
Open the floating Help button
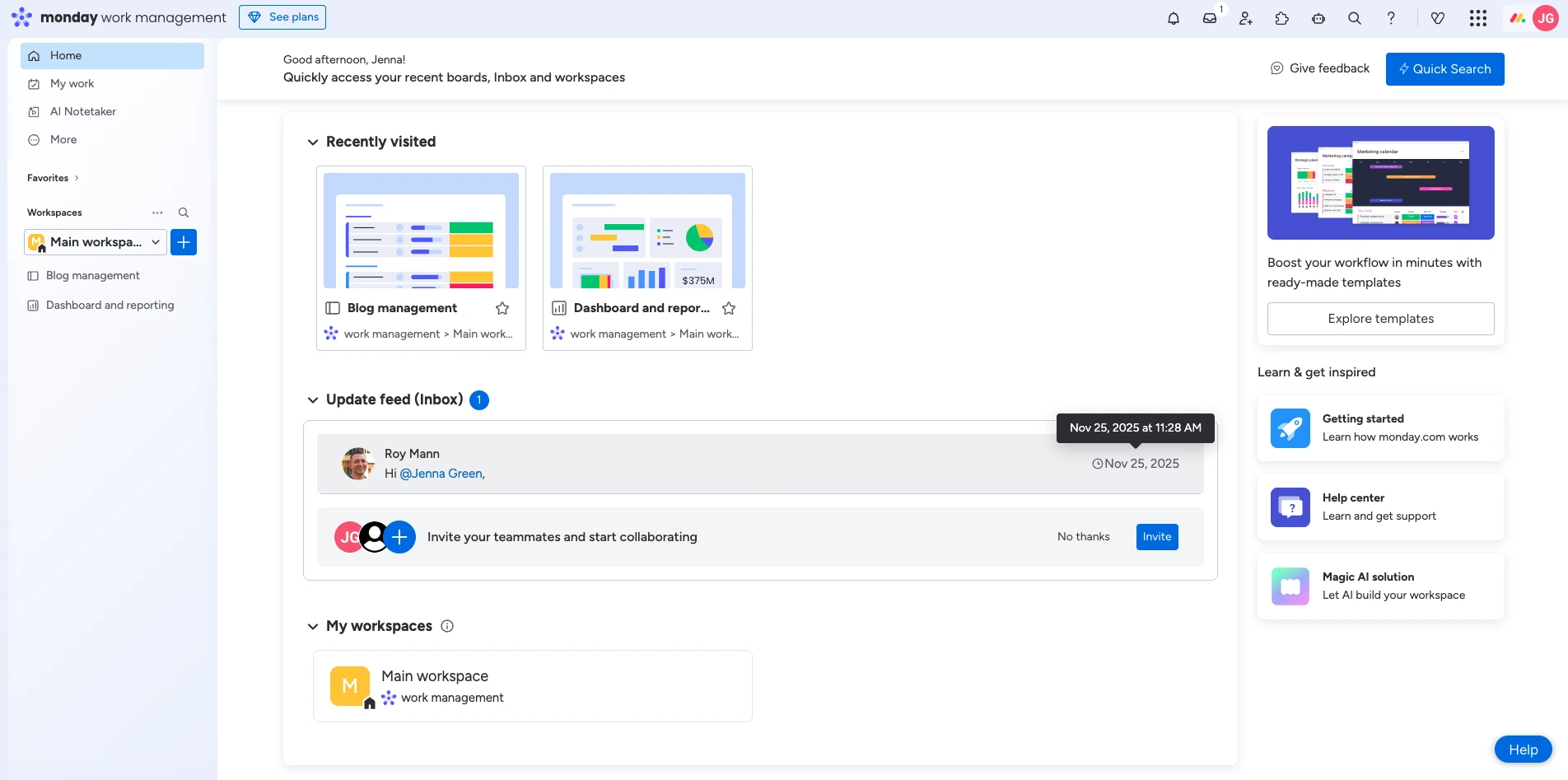[1524, 750]
